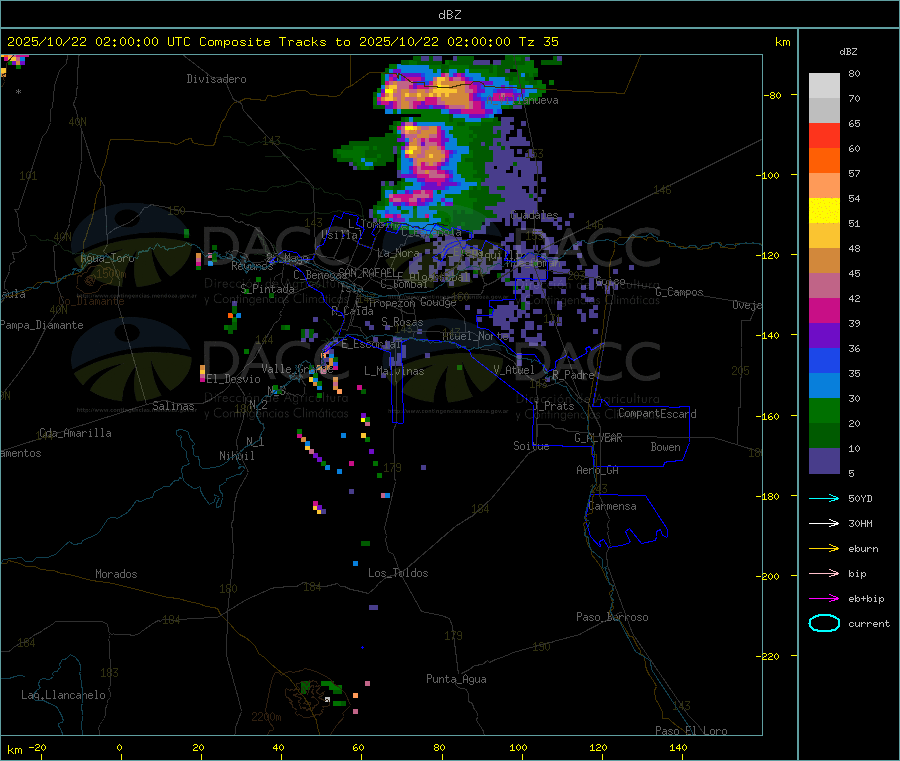900x761 pixels.
Task: Pick the bright green 20–30 dBZ swatch
Action: pos(824,411)
